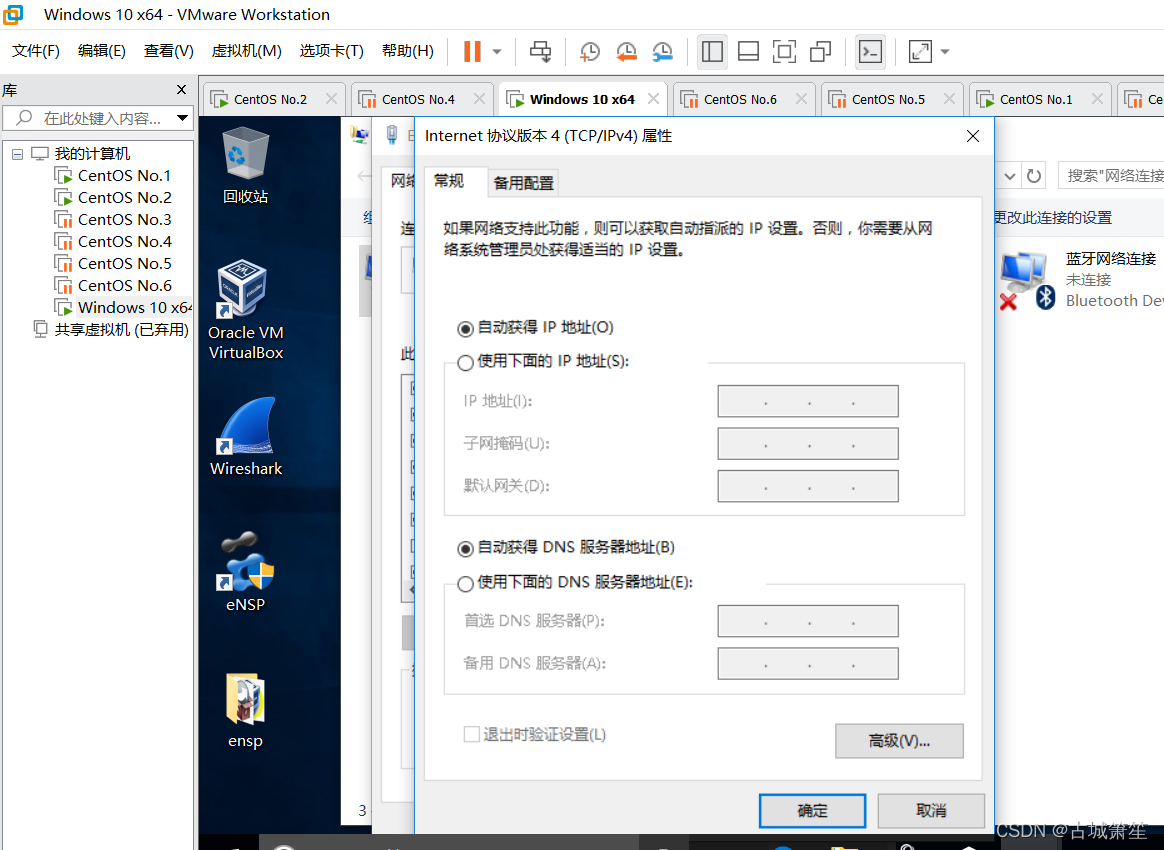Switch to the 备用配置 tab

(523, 183)
